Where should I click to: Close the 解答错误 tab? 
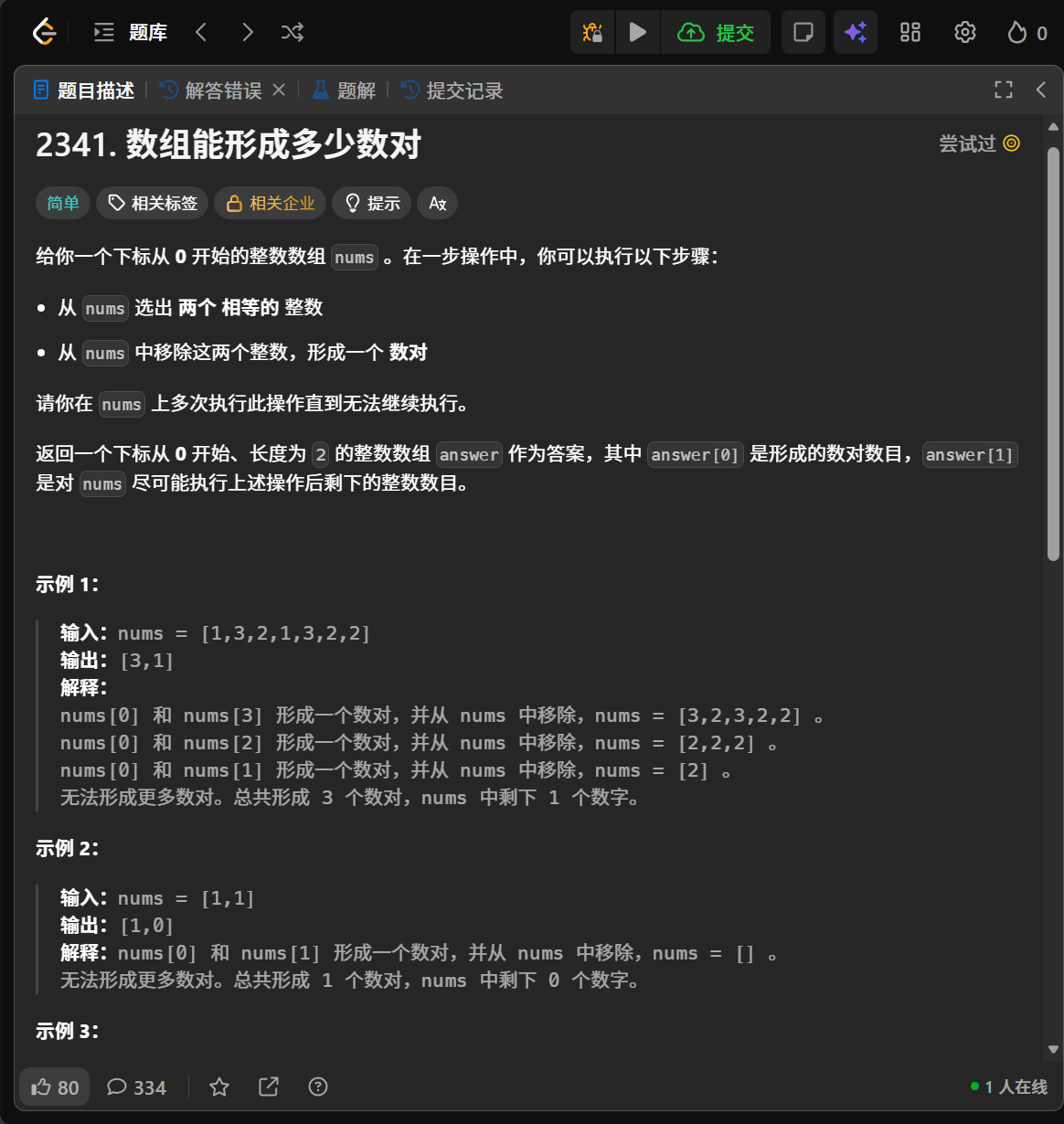(x=279, y=90)
